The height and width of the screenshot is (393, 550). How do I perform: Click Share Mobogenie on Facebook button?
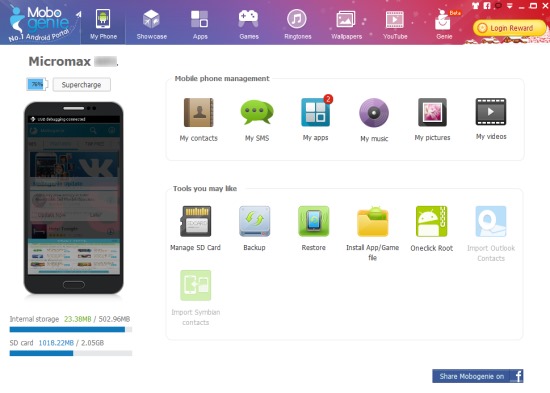click(478, 376)
